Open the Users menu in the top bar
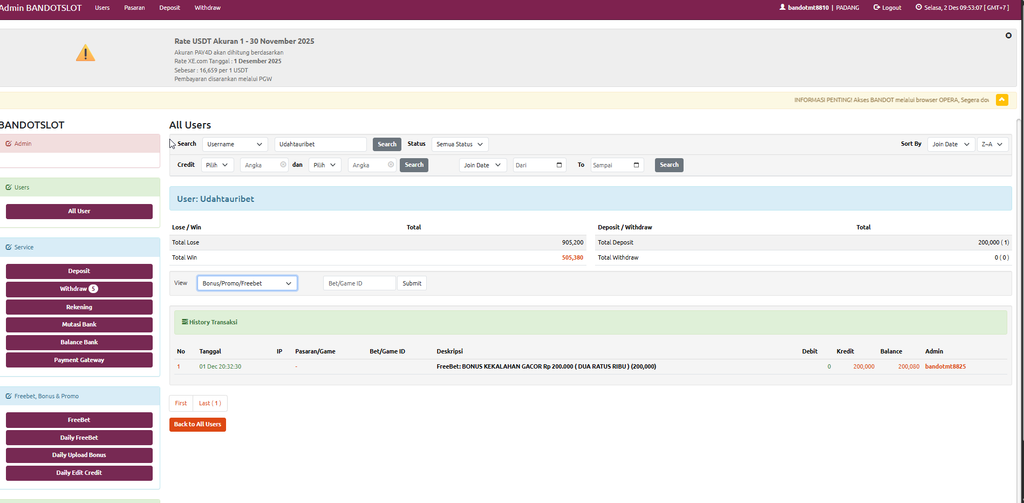Image resolution: width=1024 pixels, height=503 pixels. 102,8
